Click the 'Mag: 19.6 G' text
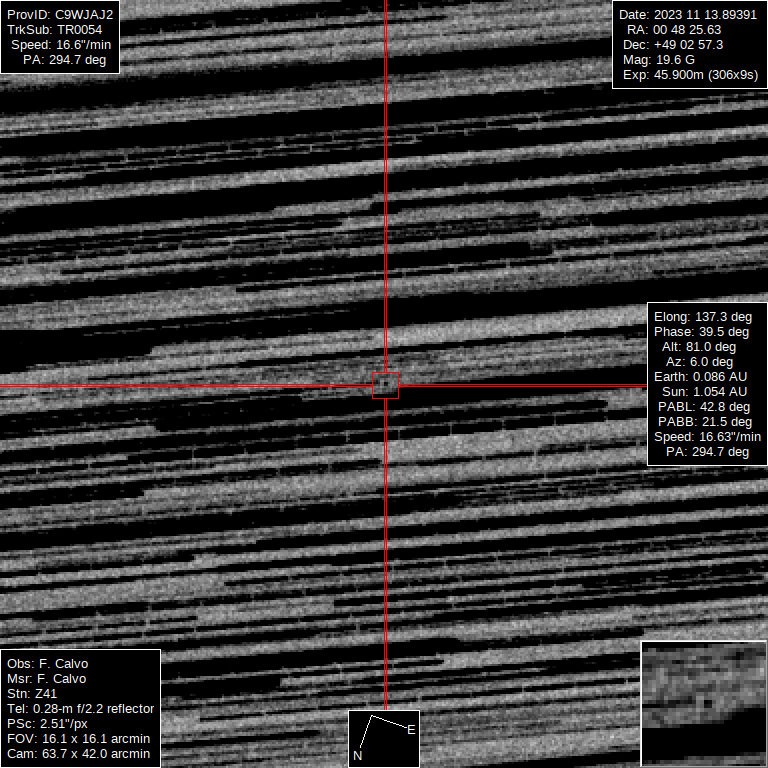This screenshot has height=768, width=768. click(x=659, y=60)
